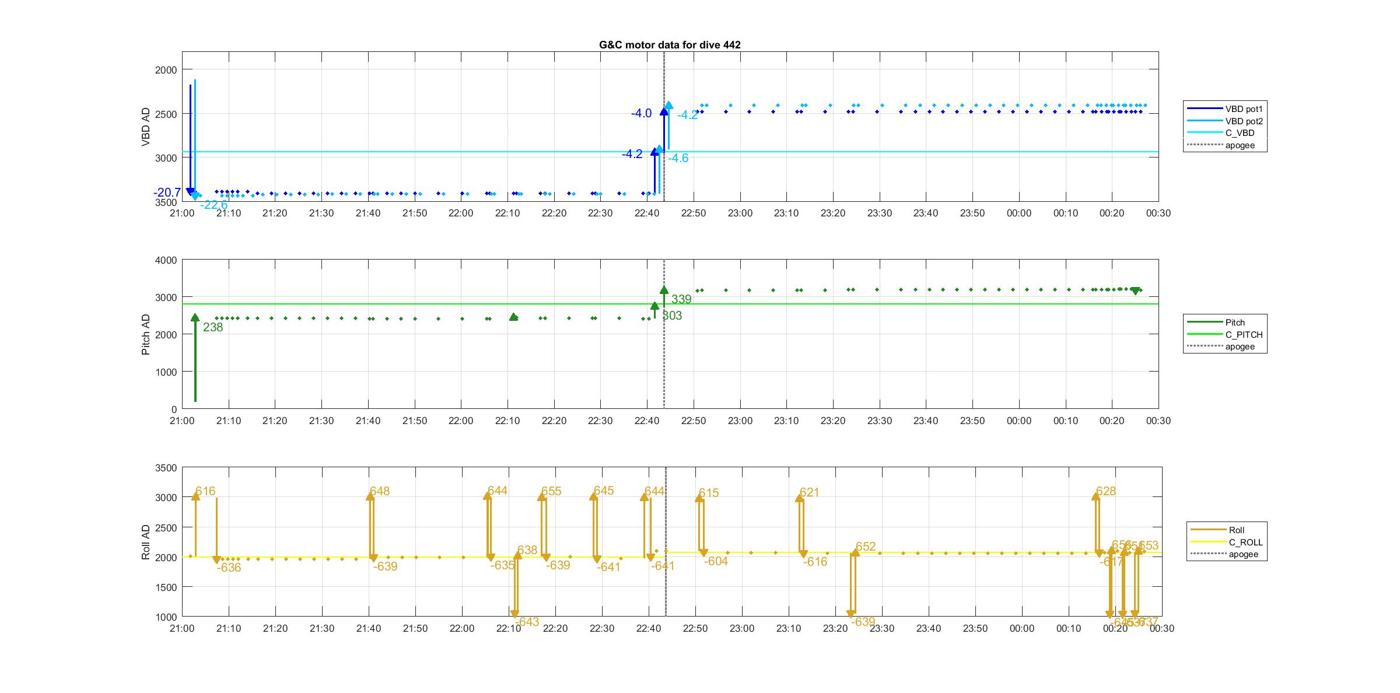Click the '645' roll data label

(604, 491)
